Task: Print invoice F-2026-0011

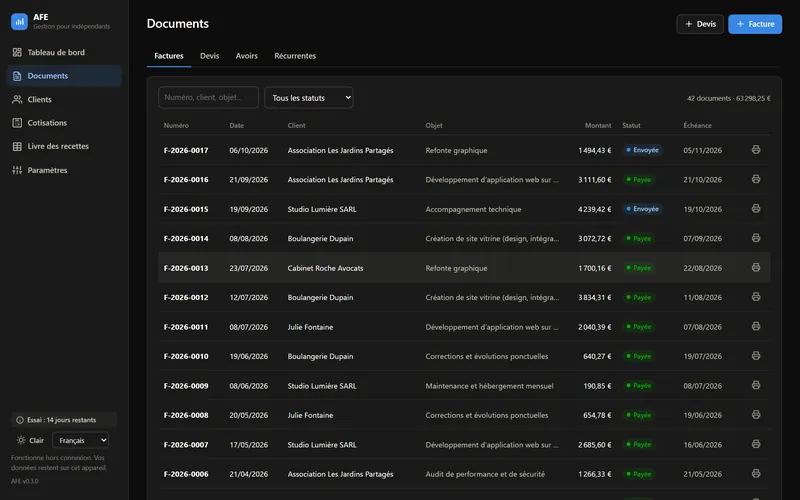Action: pos(756,326)
